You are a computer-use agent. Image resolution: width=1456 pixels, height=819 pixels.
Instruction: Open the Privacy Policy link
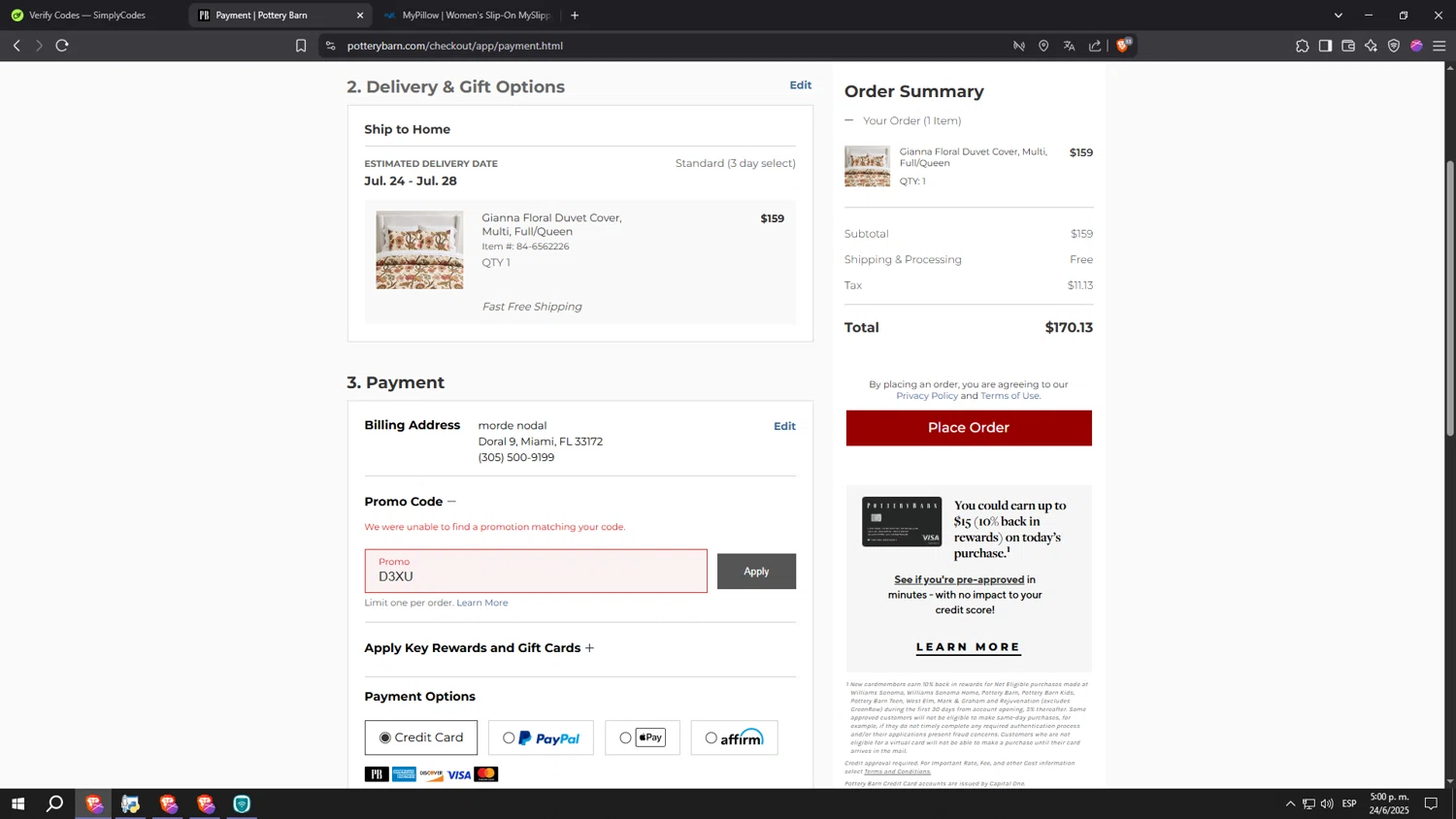pyautogui.click(x=927, y=396)
